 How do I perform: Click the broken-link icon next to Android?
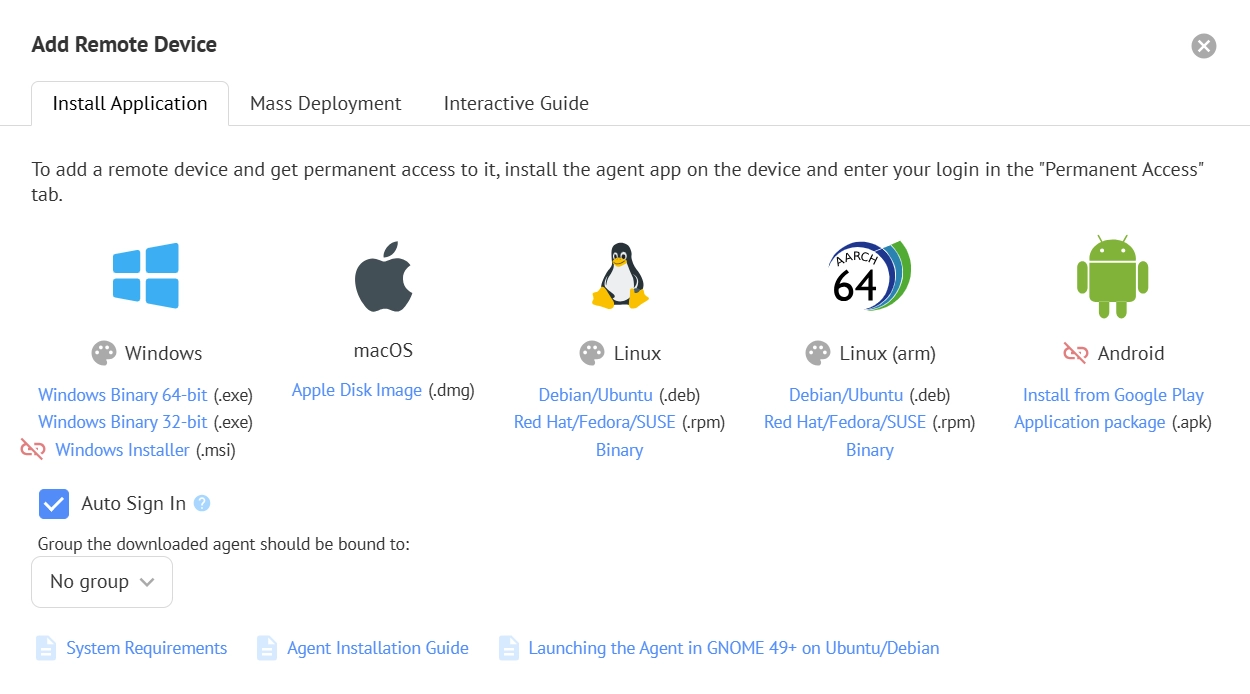(x=1075, y=353)
